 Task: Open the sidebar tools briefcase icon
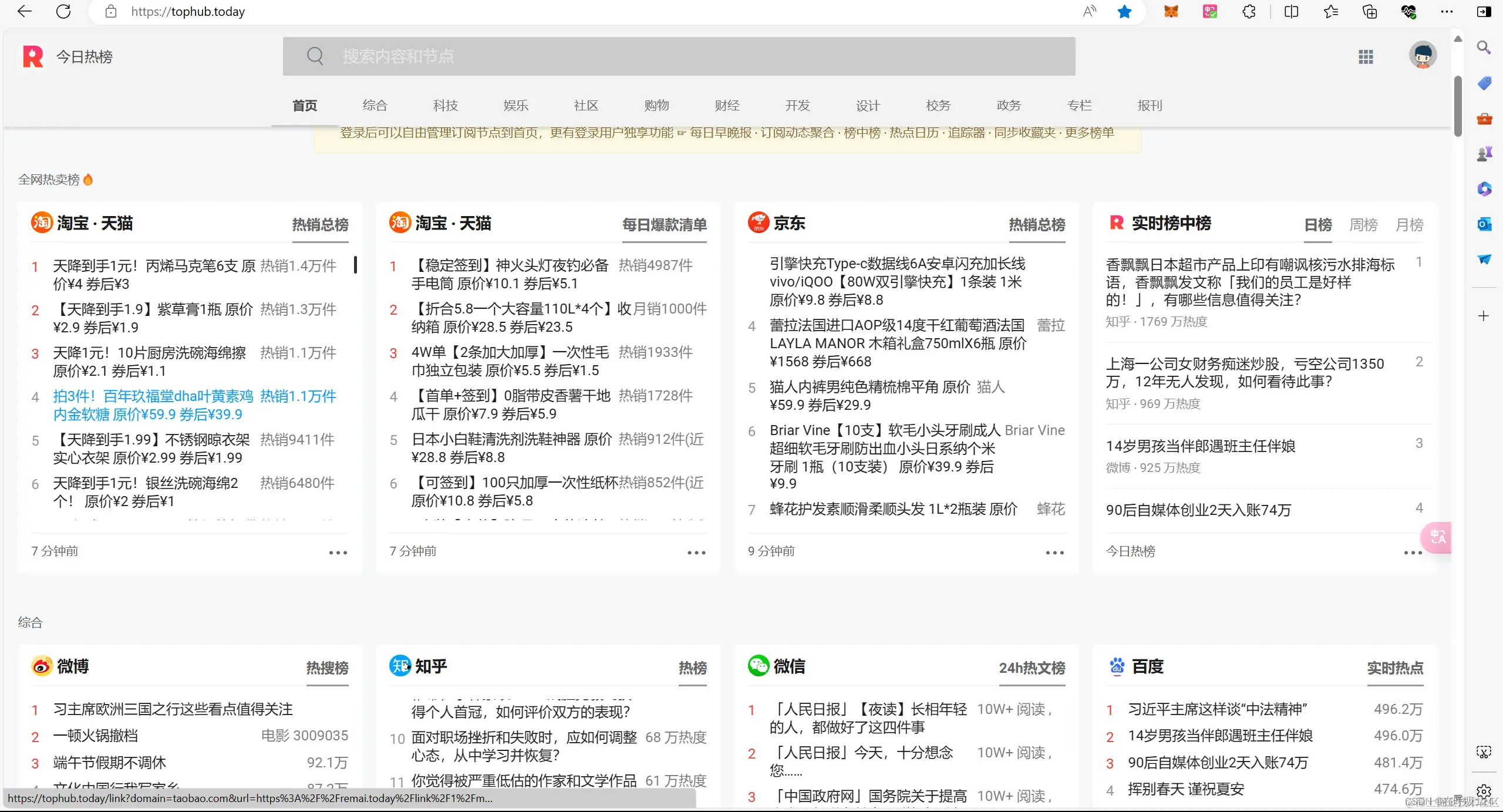(1484, 119)
